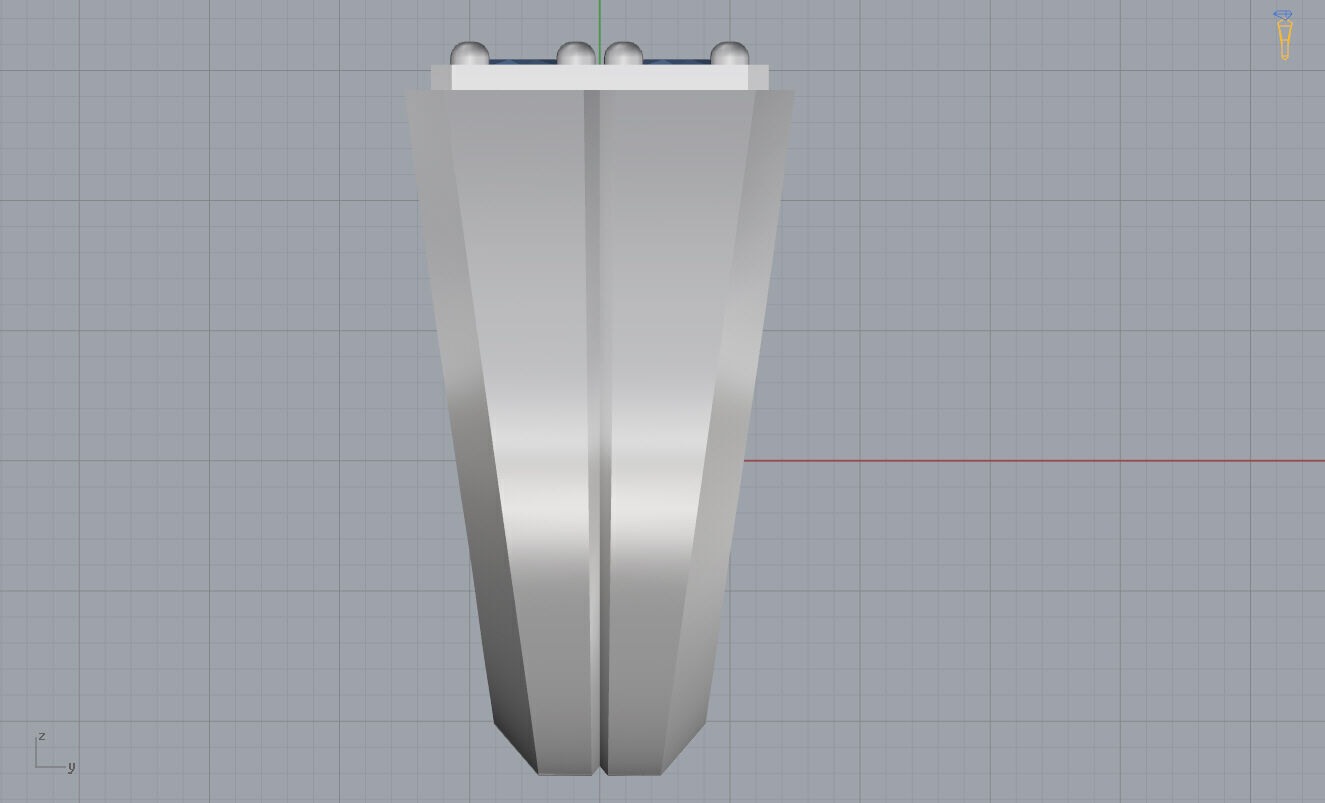The image size is (1325, 803).
Task: Select the tapered metal body of the model
Action: 599,432
